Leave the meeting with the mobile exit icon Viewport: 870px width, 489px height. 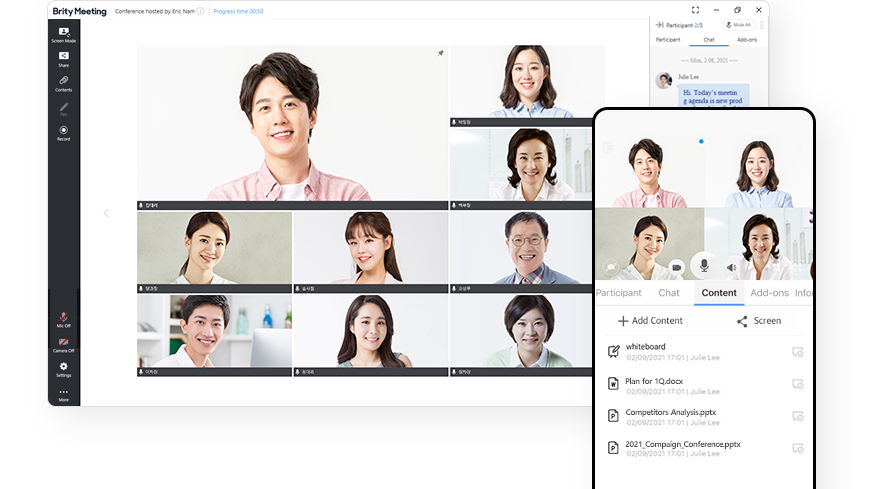point(608,148)
